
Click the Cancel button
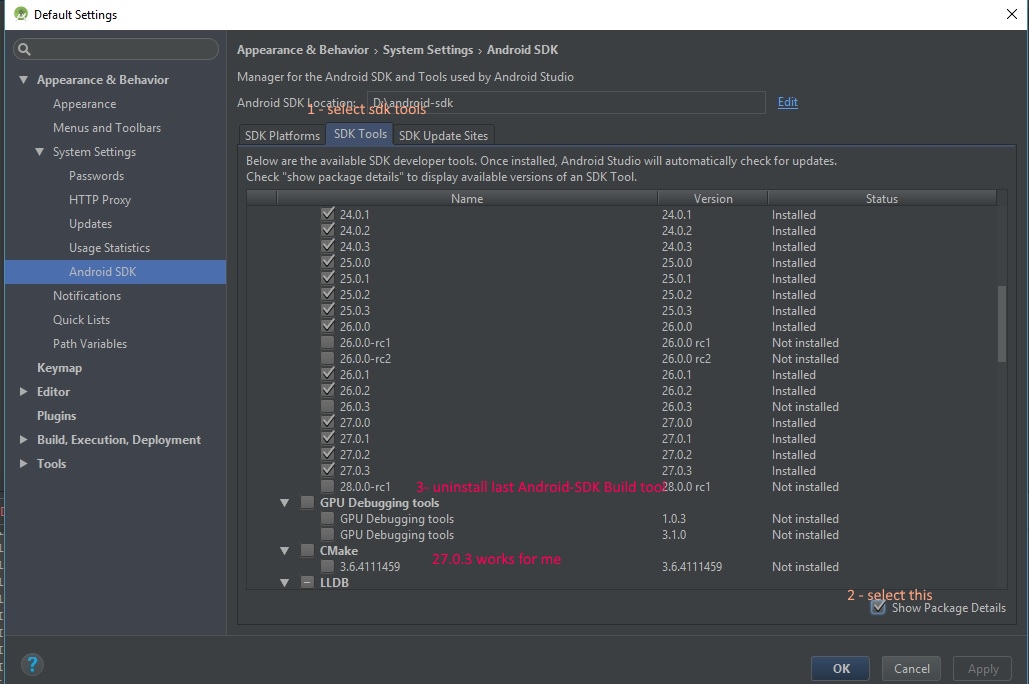coord(911,668)
